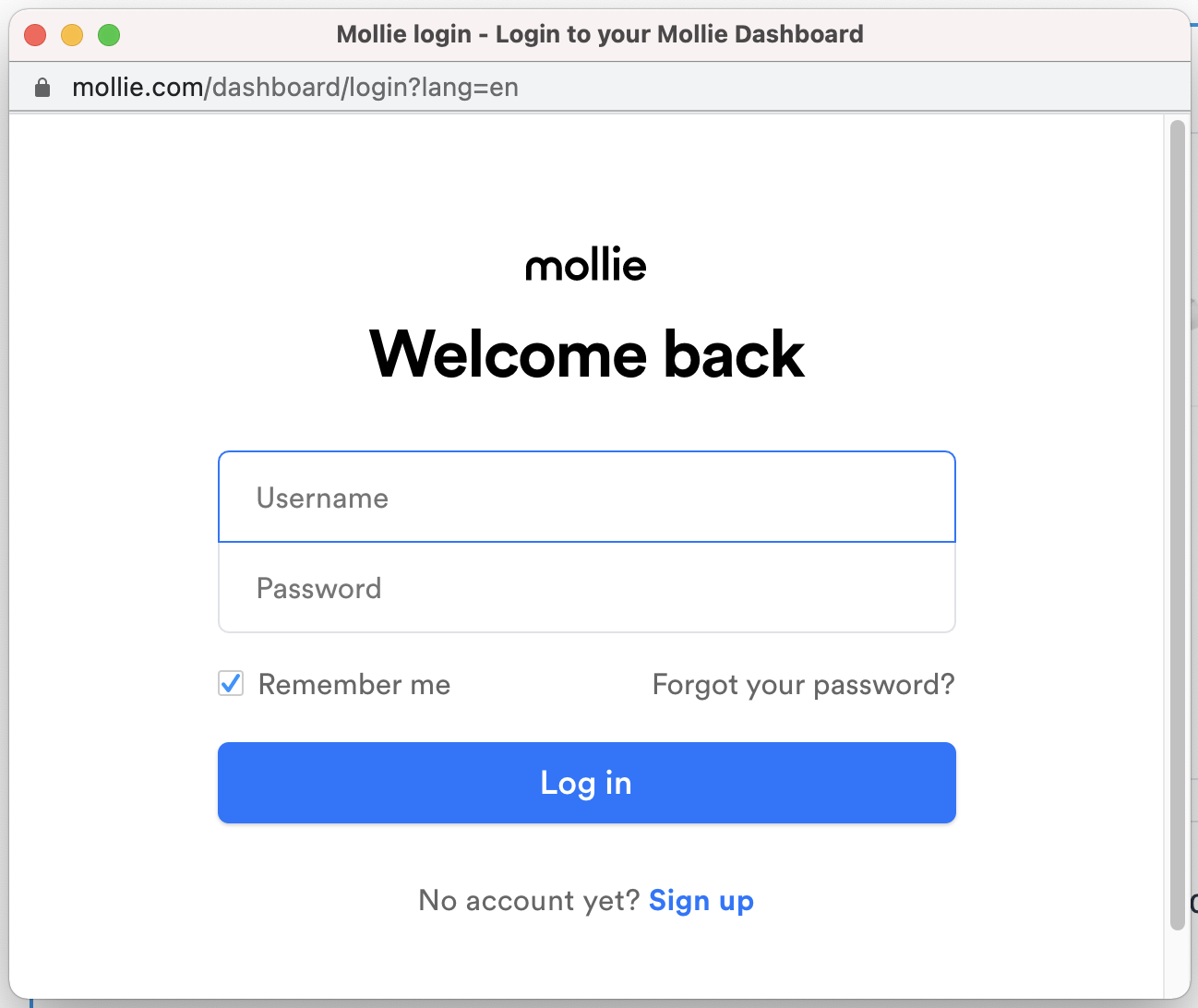Close the Mollie login window
Image resolution: width=1198 pixels, height=1008 pixels.
pyautogui.click(x=35, y=35)
